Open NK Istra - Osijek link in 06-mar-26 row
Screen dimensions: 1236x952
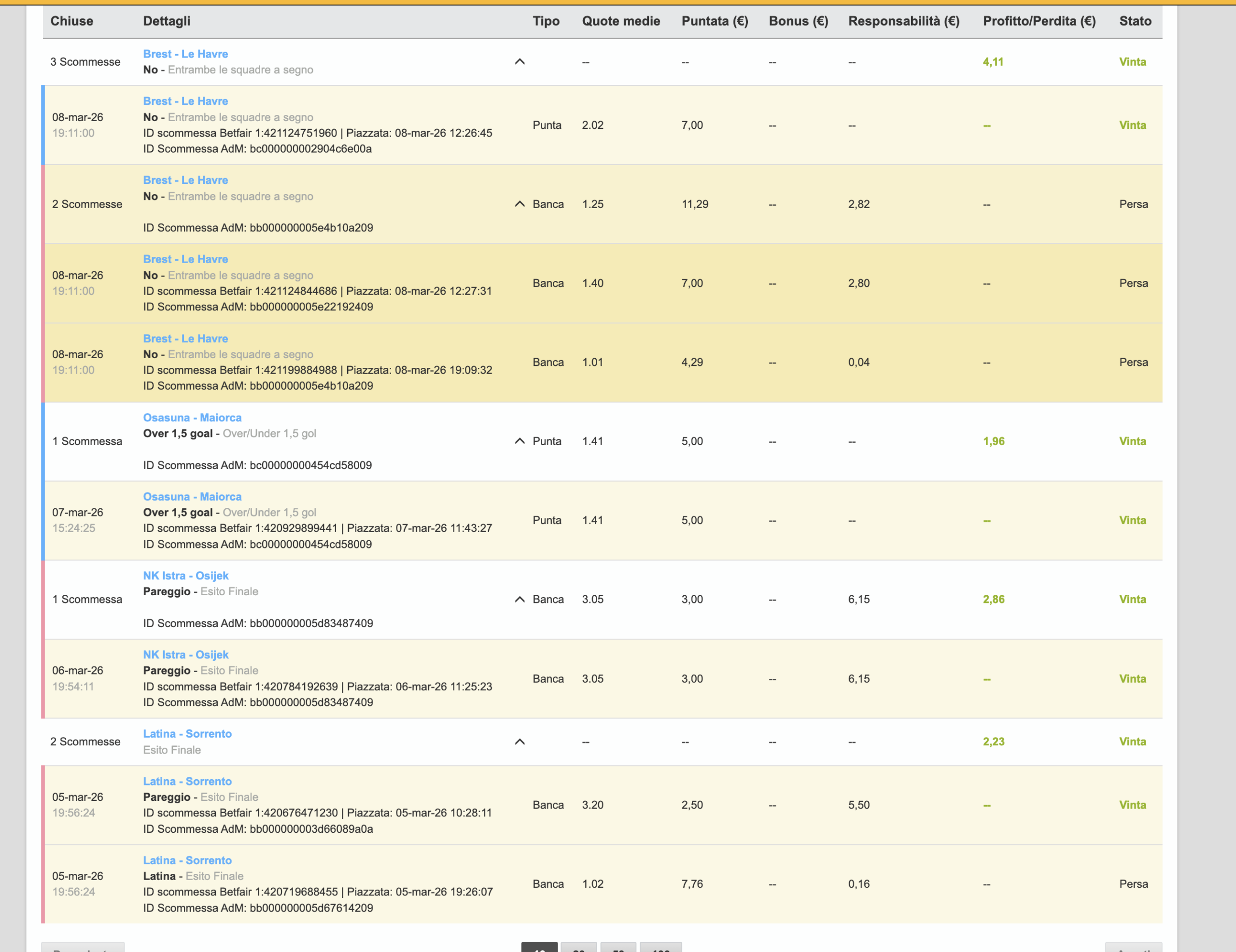[x=185, y=654]
